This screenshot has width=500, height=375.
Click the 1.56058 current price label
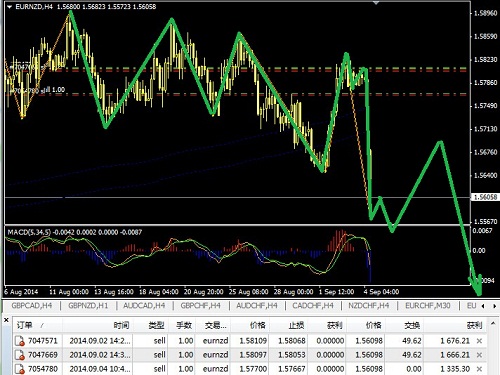coord(485,197)
